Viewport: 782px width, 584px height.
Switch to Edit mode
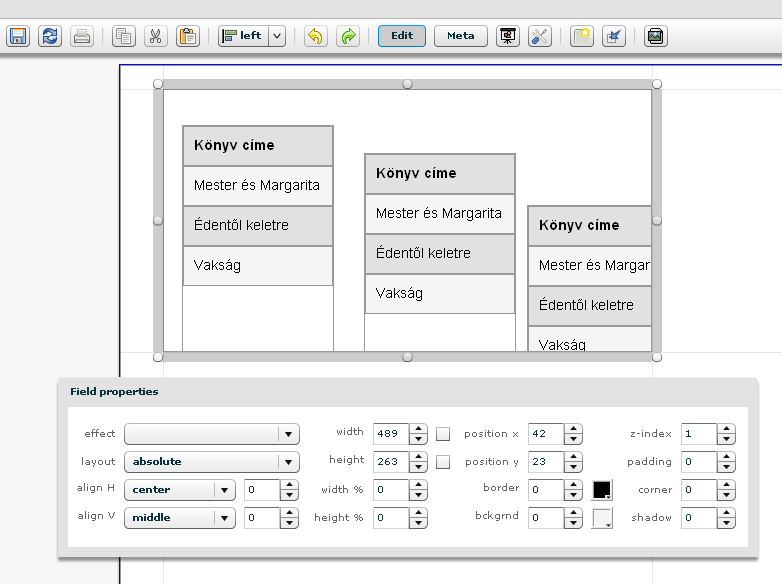402,36
